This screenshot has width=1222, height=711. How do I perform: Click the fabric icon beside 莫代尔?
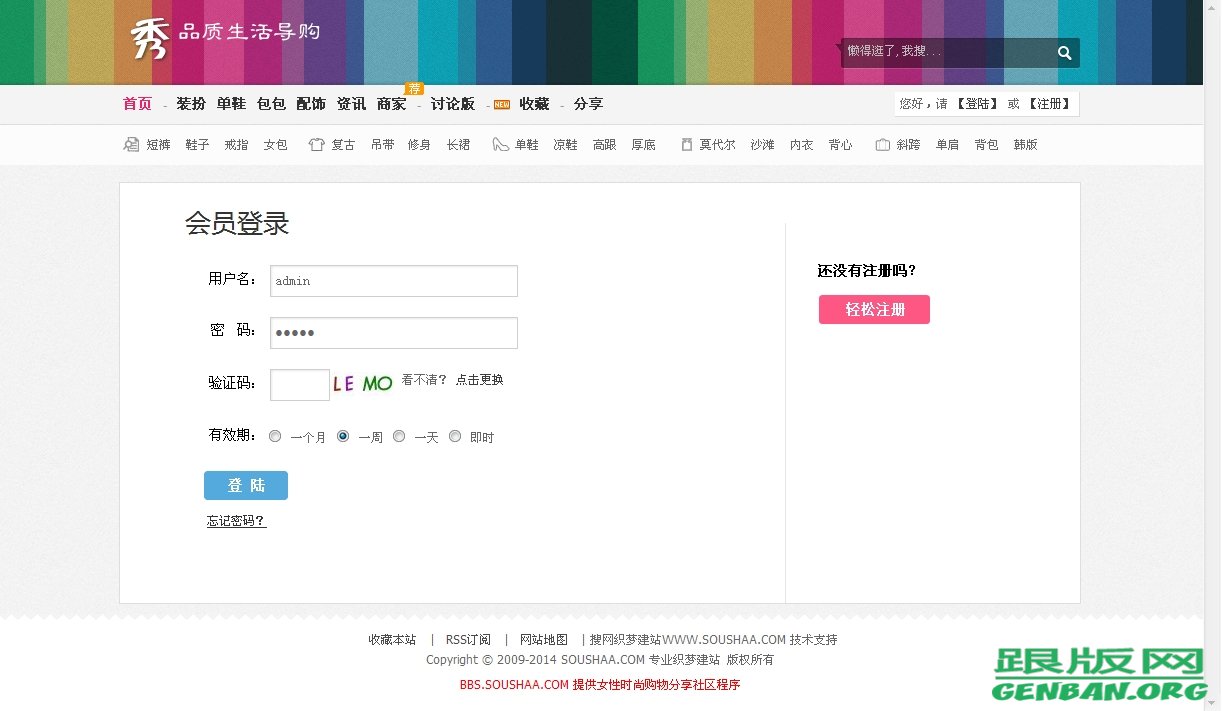685,143
